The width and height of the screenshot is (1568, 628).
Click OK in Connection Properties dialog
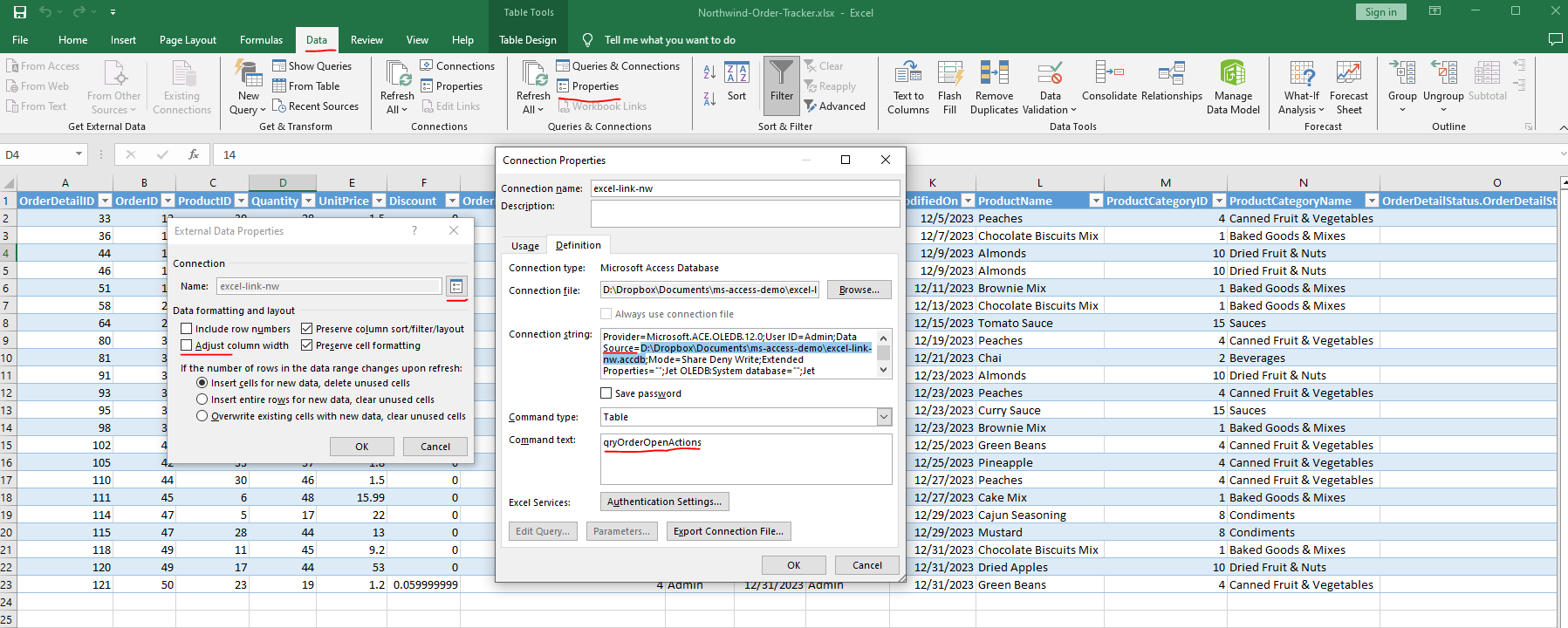click(793, 565)
